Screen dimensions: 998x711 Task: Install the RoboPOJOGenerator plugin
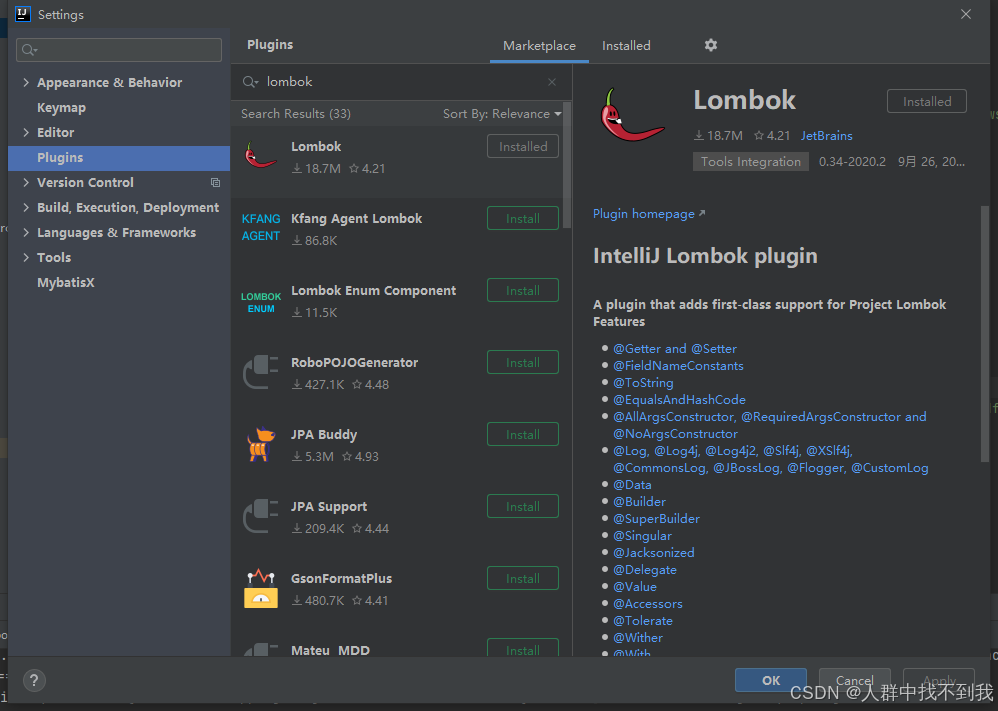click(523, 362)
